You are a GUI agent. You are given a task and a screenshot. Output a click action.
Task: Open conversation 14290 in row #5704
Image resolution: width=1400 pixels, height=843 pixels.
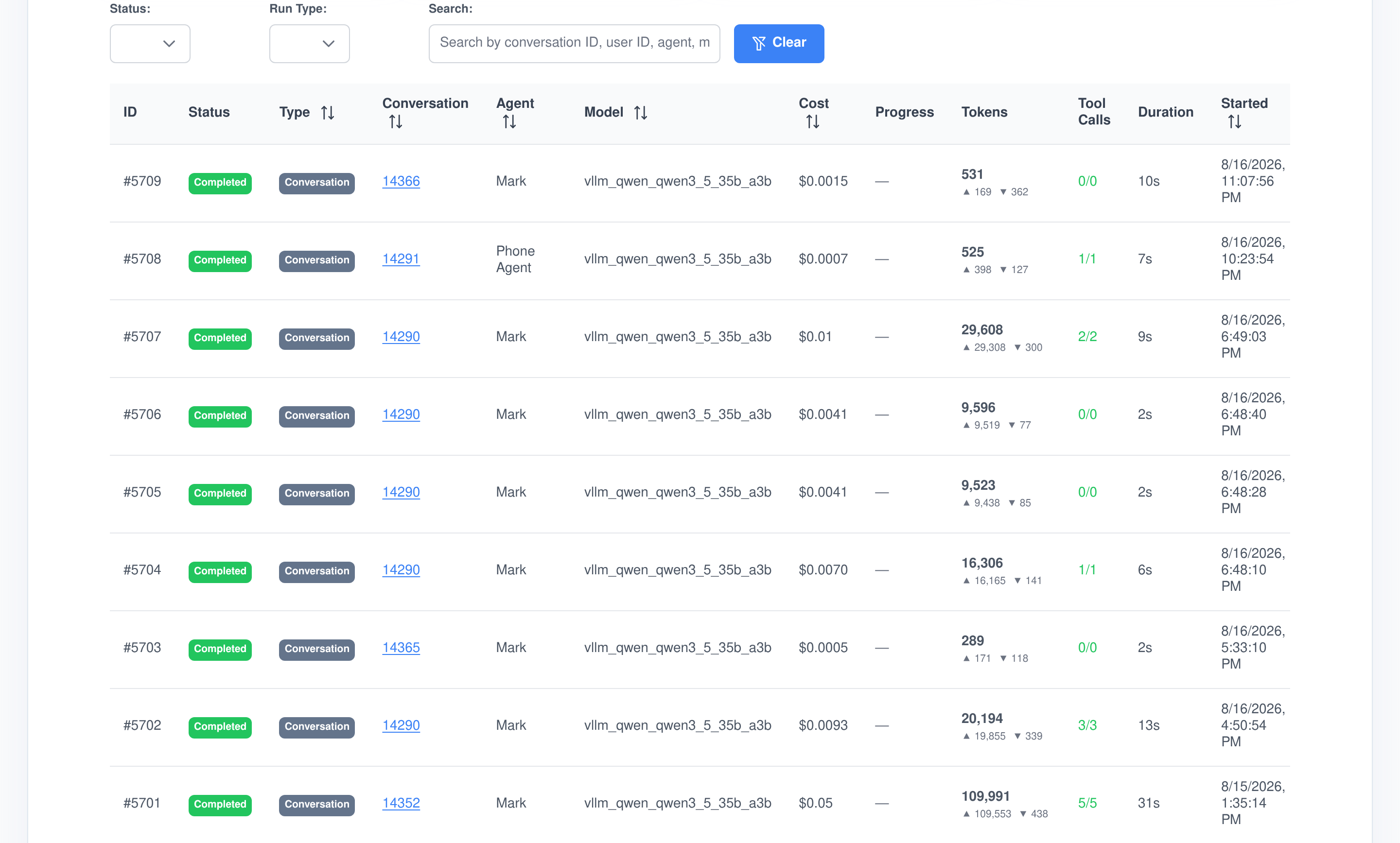point(401,570)
